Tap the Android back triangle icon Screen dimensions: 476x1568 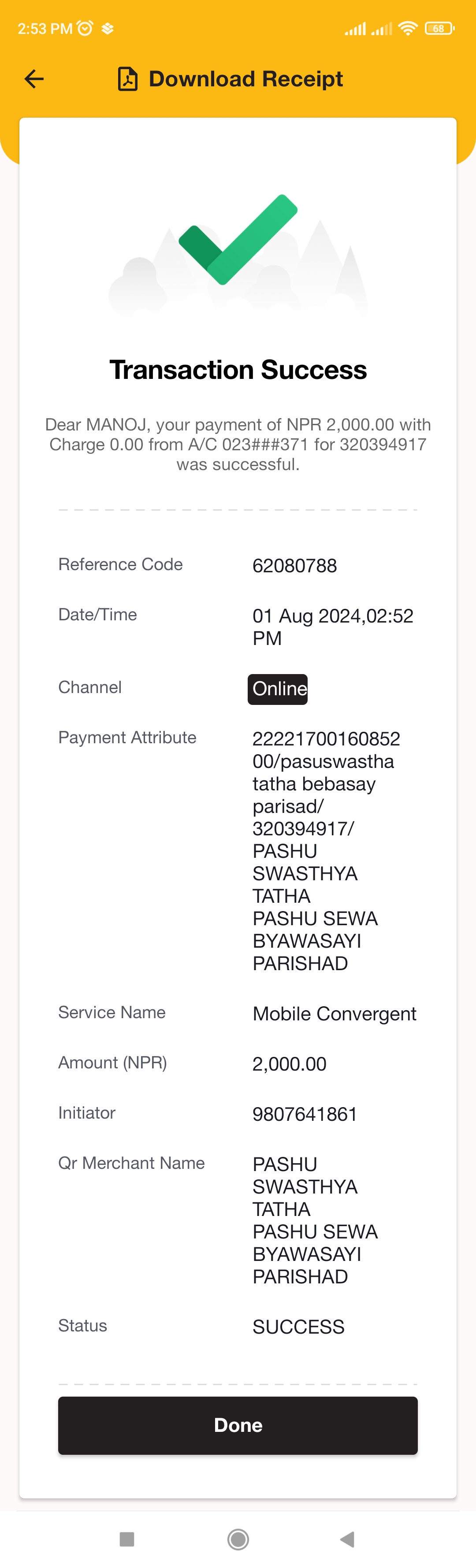point(348,1539)
